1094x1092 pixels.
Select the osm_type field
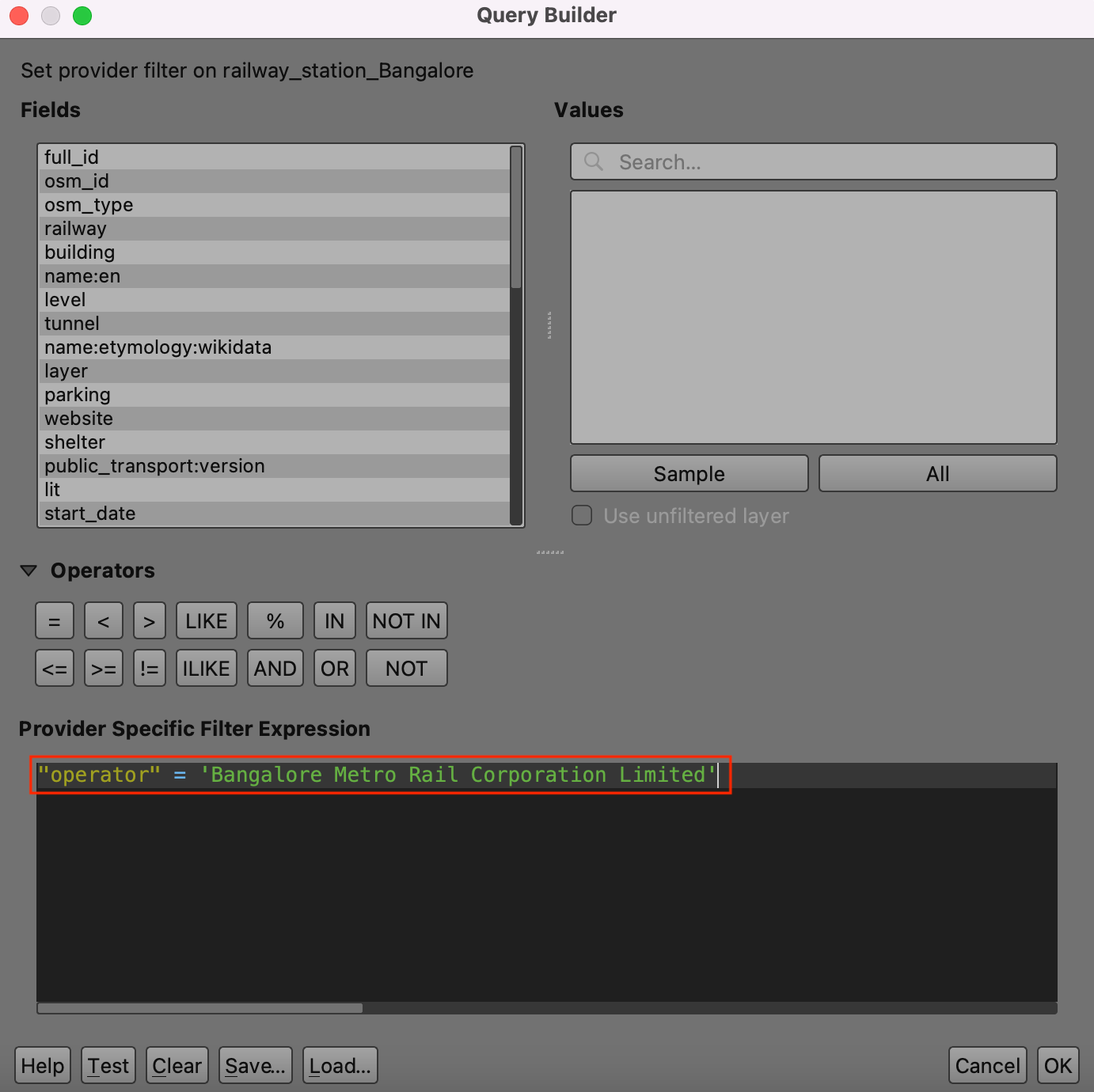(x=274, y=205)
